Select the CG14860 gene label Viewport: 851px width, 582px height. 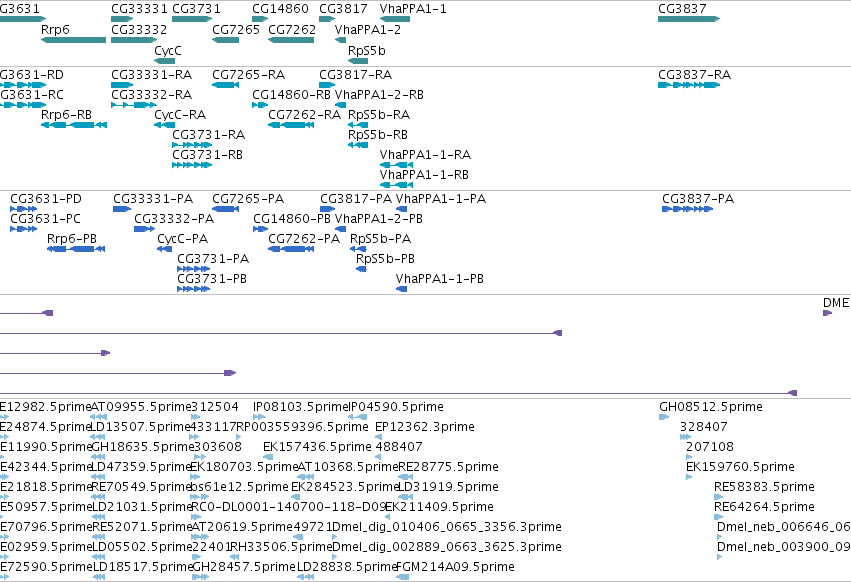[x=281, y=9]
